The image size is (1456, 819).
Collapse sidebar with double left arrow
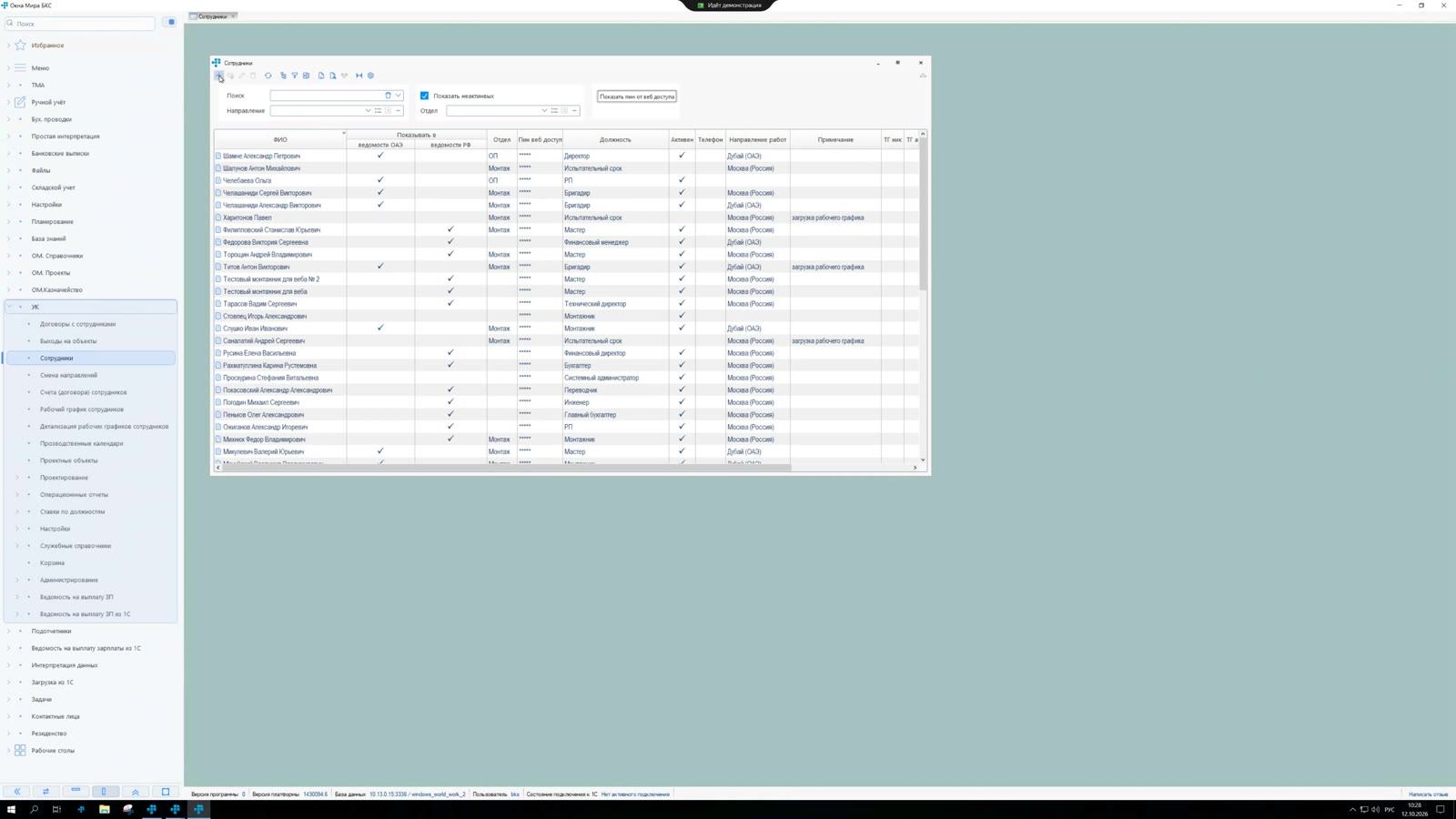pyautogui.click(x=17, y=792)
